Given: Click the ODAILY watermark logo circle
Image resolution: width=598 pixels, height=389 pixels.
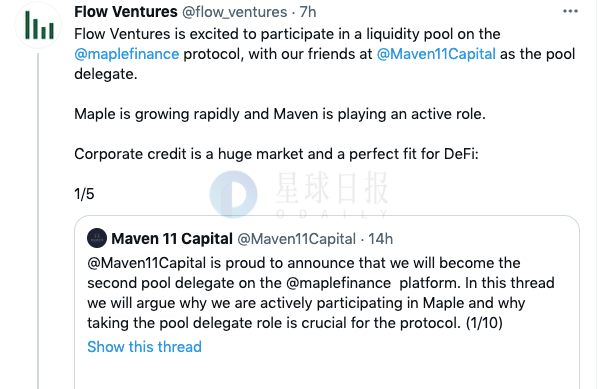Looking at the screenshot, I should point(233,194).
